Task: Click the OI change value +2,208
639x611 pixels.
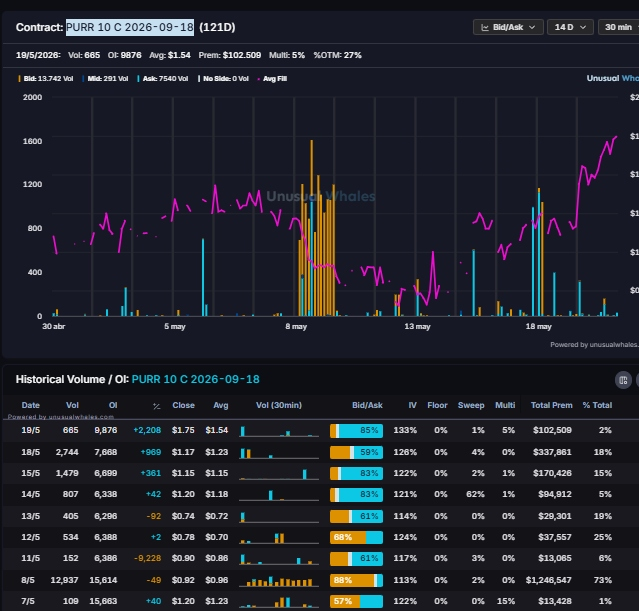Action: [x=147, y=430]
